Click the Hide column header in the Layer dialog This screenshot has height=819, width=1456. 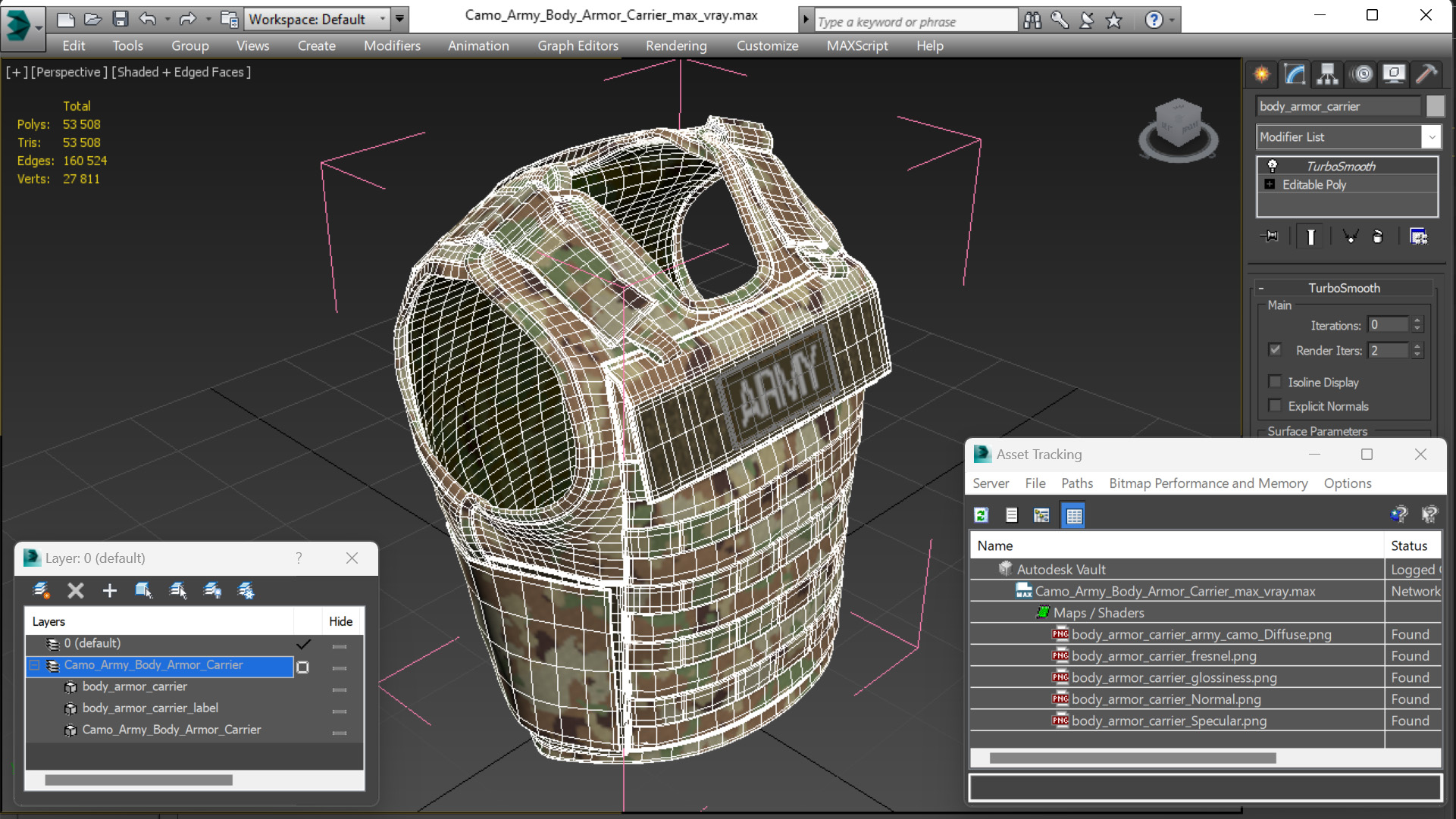pyautogui.click(x=340, y=621)
